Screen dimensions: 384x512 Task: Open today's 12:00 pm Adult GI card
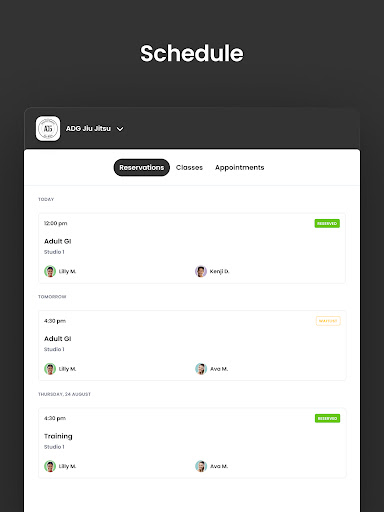pos(192,248)
